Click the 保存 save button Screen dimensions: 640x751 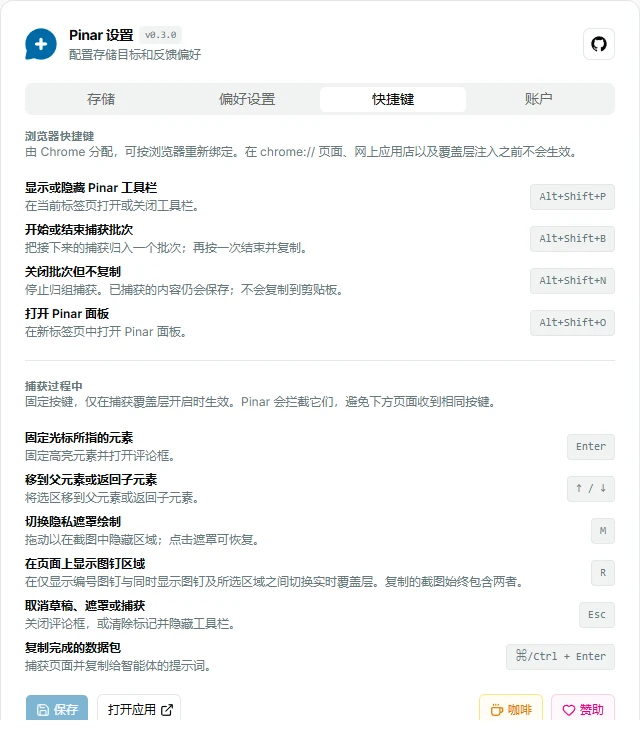(x=57, y=708)
